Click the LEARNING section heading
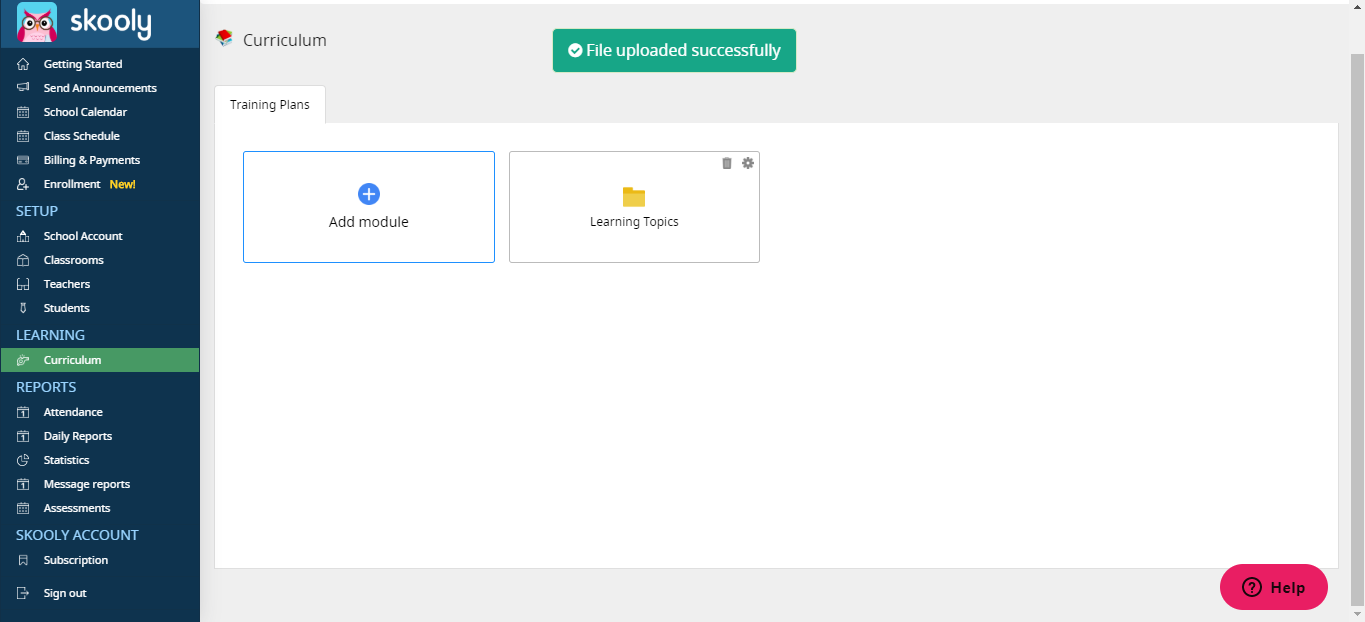The height and width of the screenshot is (622, 1365). click(50, 335)
